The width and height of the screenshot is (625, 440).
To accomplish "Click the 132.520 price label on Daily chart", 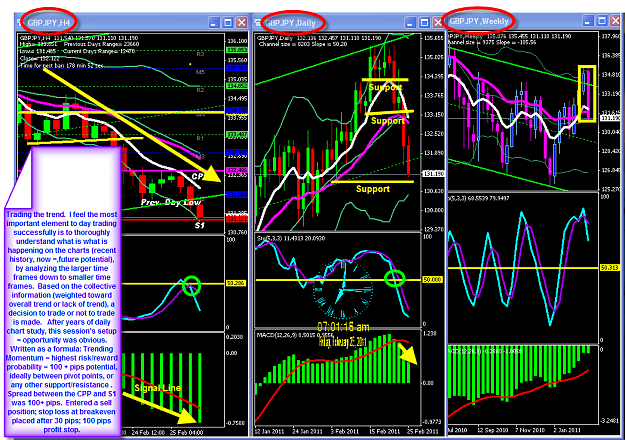I will pos(434,134).
